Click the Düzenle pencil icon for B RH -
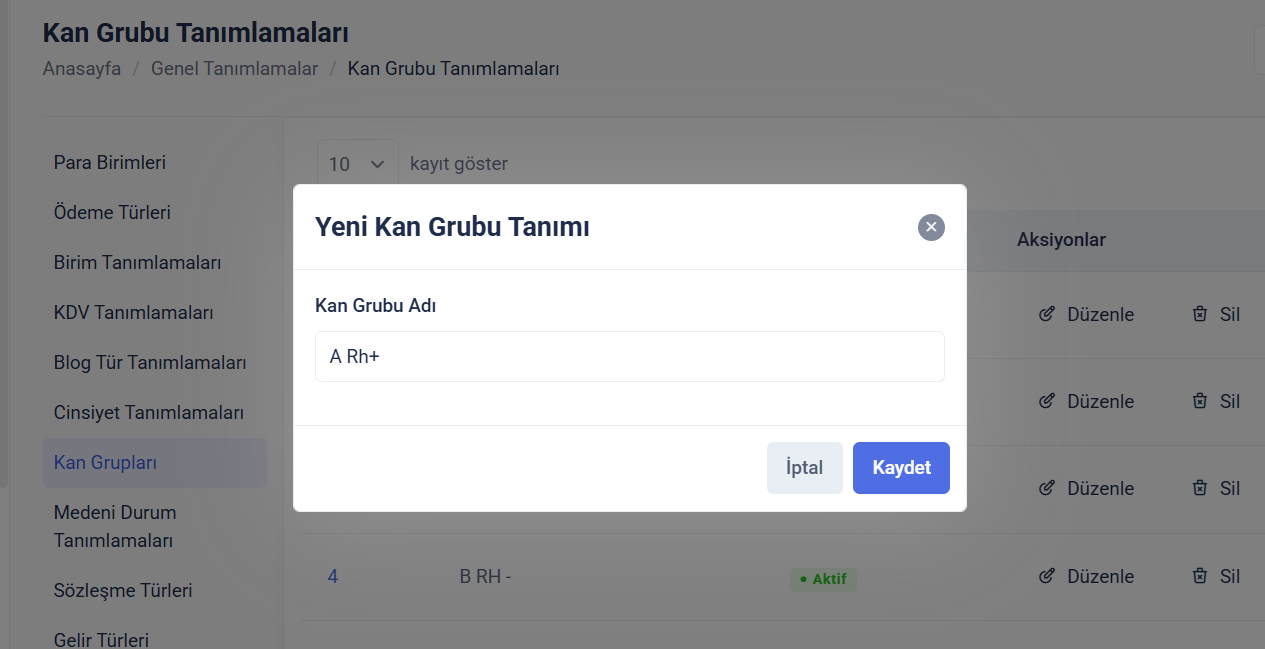Viewport: 1265px width, 649px height. coord(1047,576)
